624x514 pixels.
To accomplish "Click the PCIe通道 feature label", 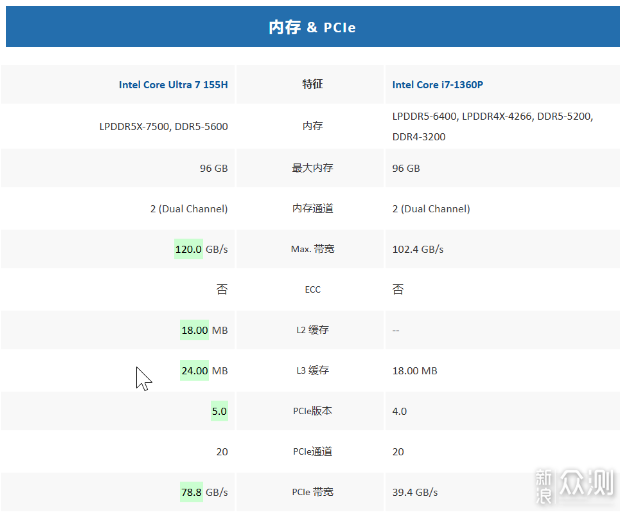I will 312,452.
